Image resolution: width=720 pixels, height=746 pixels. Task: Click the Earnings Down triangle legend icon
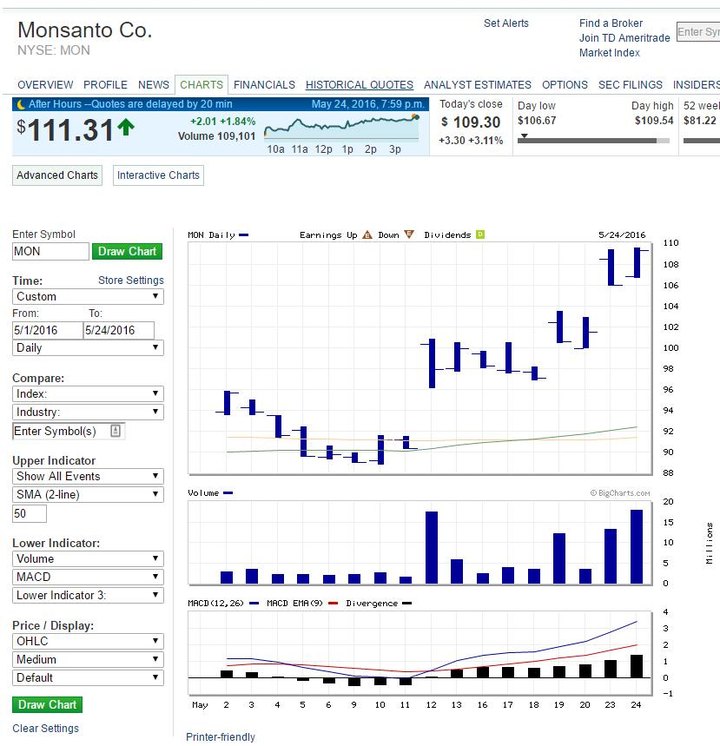point(409,235)
